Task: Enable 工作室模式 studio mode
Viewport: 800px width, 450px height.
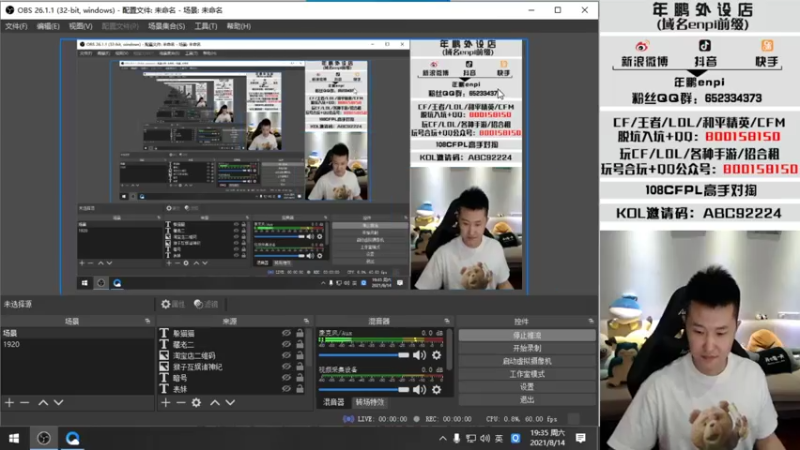Action: [x=527, y=374]
